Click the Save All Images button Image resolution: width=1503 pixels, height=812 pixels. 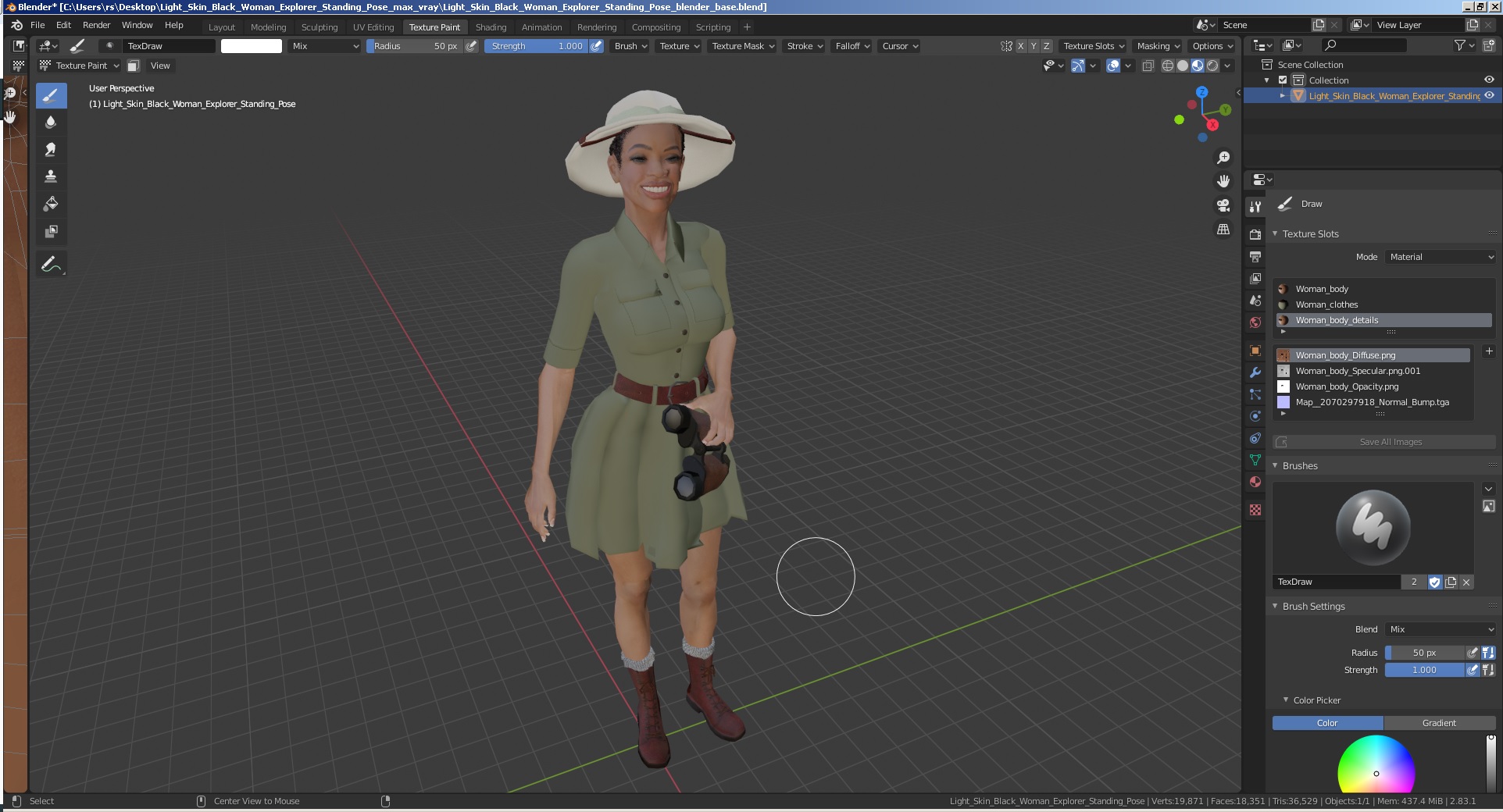point(1383,442)
